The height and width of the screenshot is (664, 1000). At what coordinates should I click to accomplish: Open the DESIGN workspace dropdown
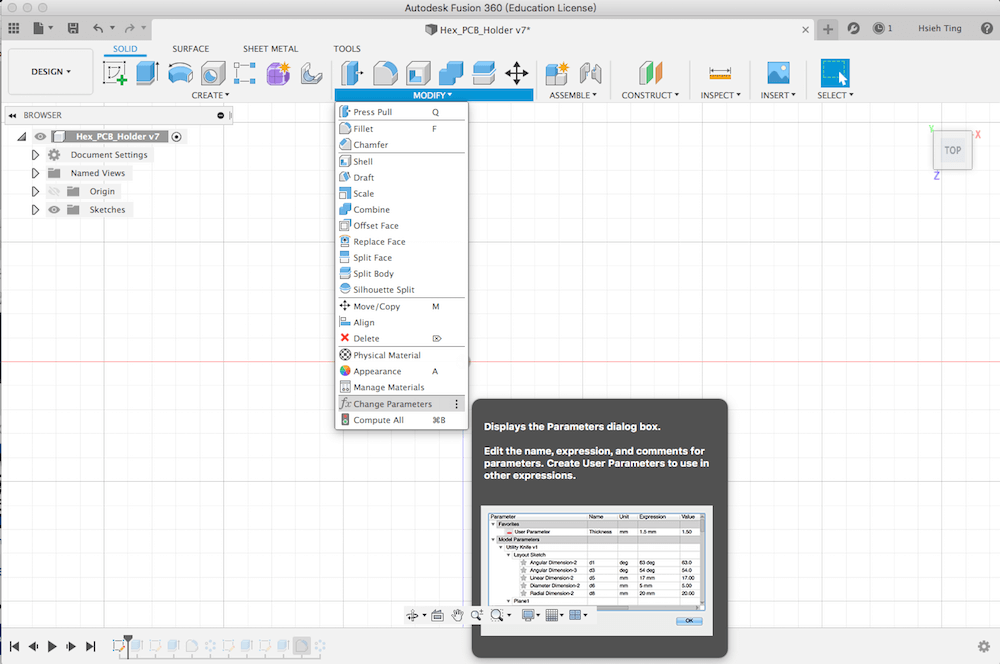pyautogui.click(x=51, y=72)
